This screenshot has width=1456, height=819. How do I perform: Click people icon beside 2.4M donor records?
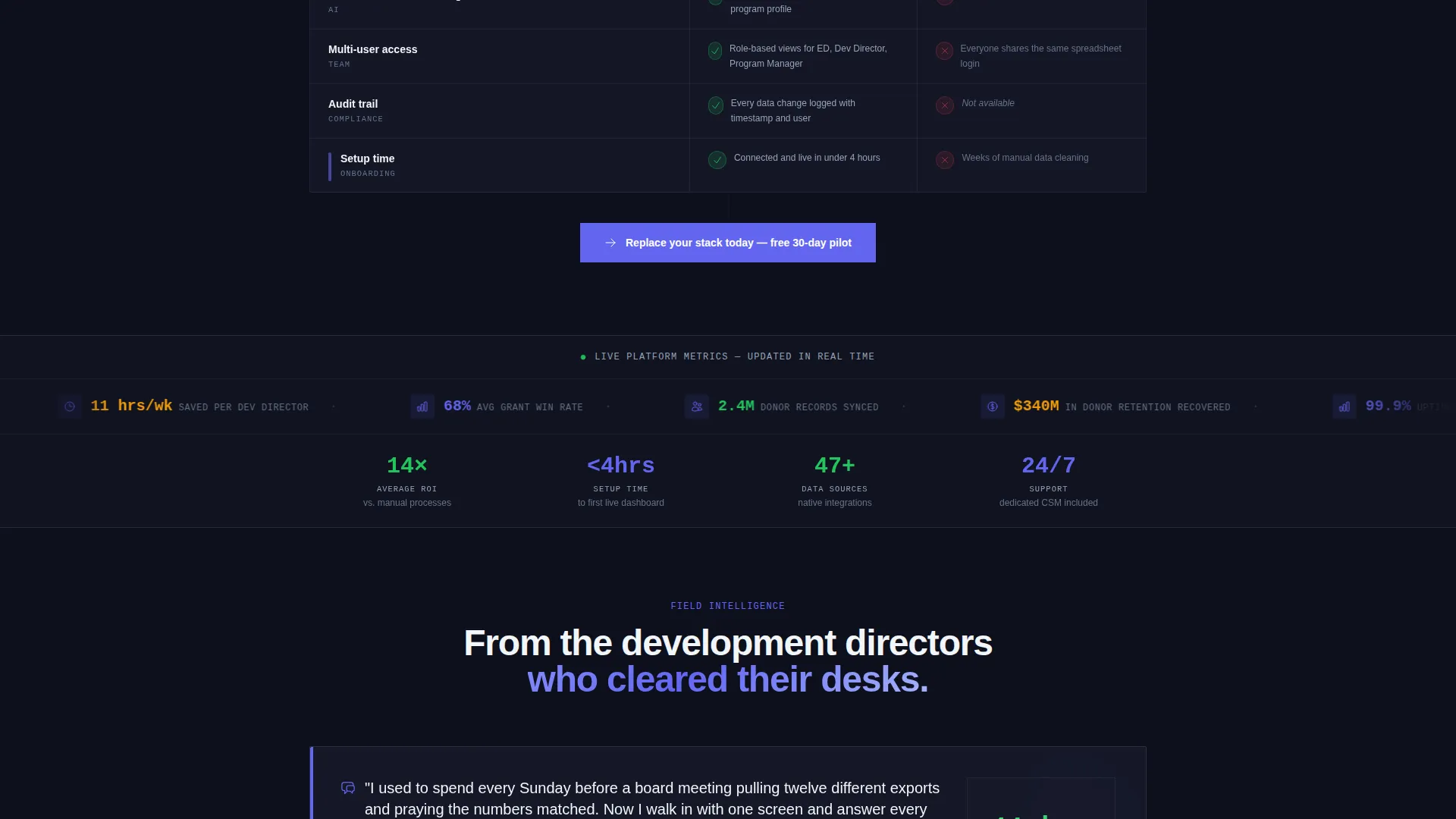point(697,406)
